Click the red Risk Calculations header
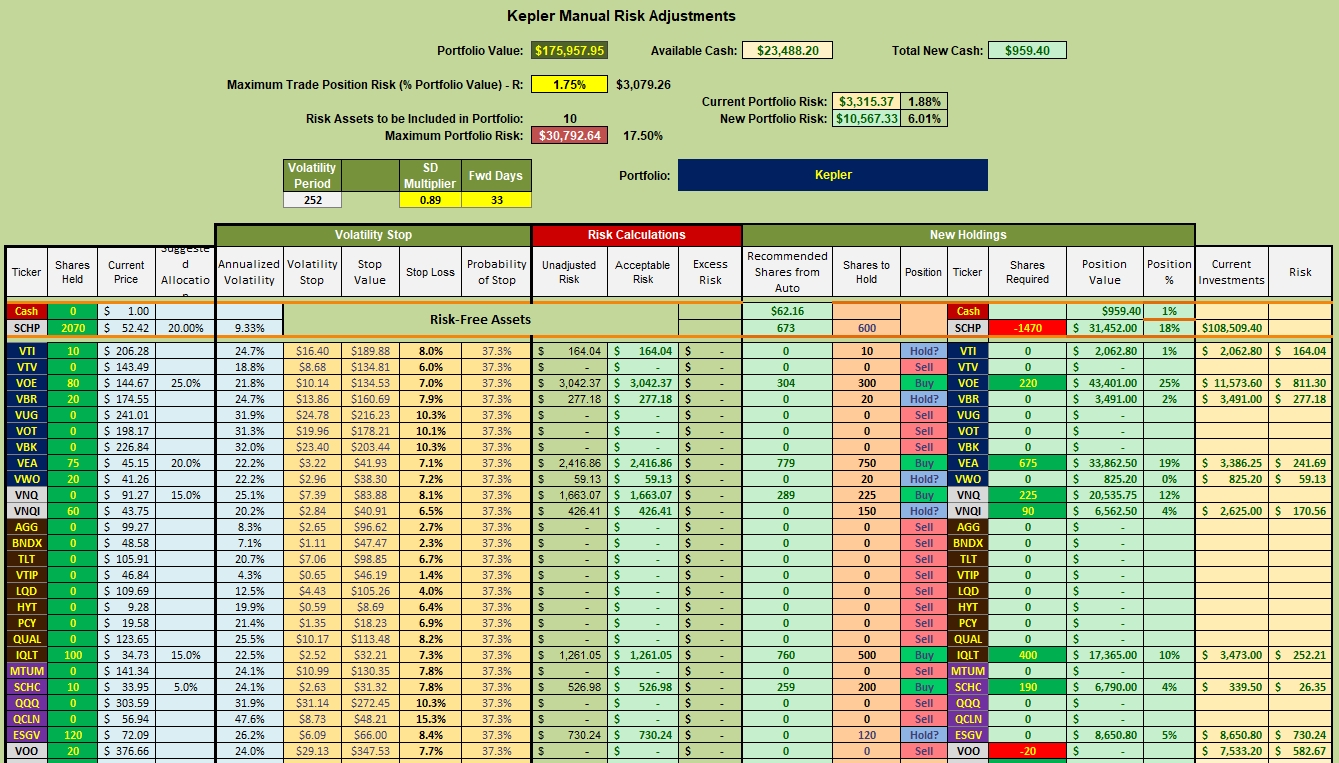Screen dimensions: 1339x763 (x=636, y=235)
